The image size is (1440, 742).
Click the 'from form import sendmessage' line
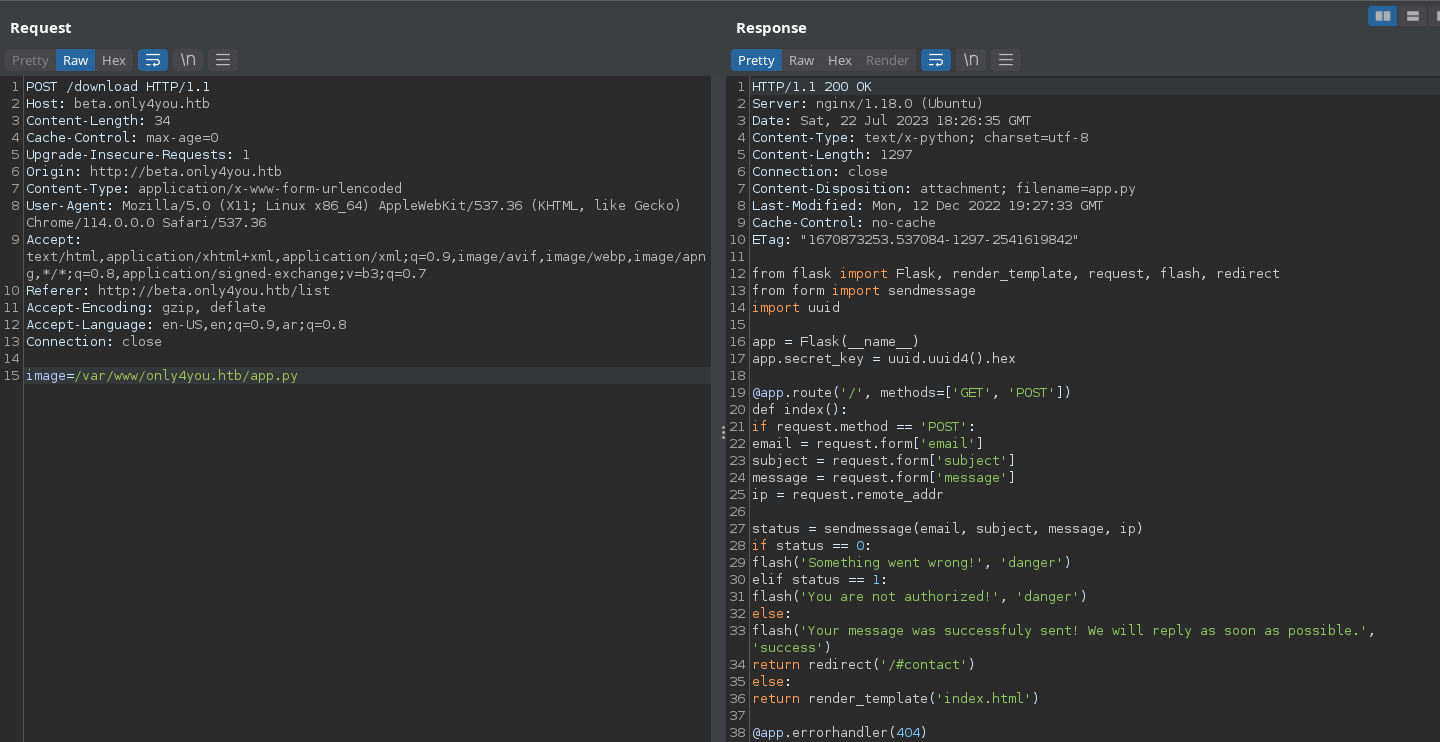[864, 291]
